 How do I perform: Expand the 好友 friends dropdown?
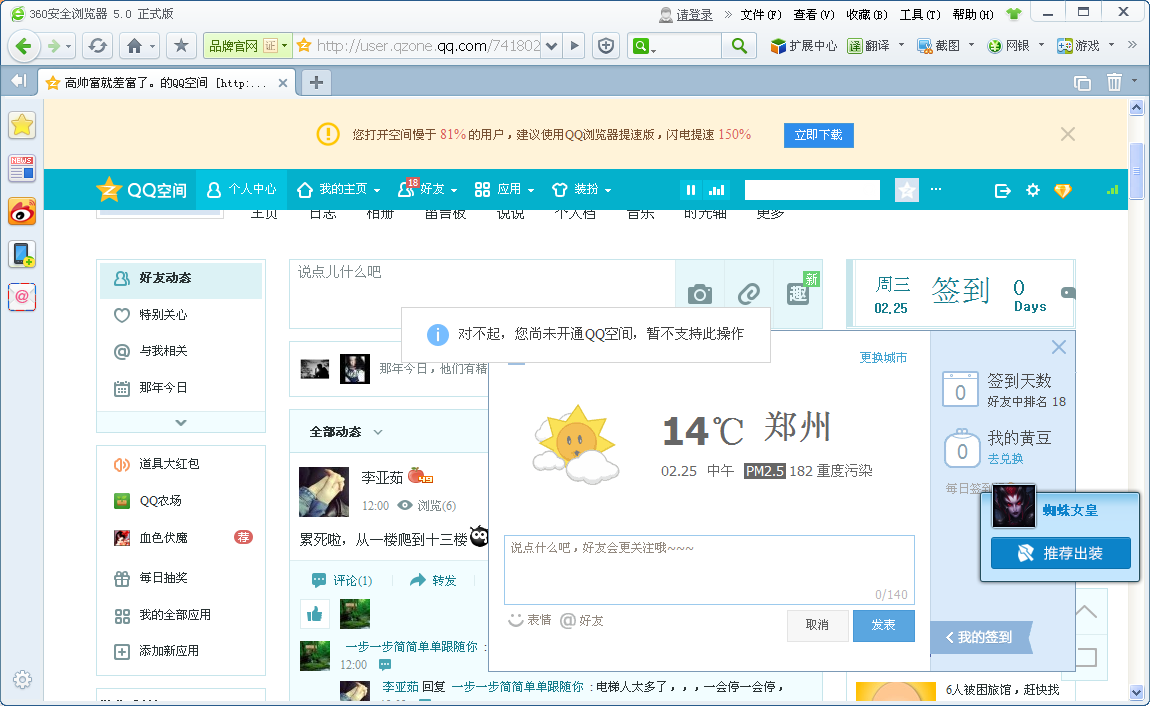tap(427, 189)
